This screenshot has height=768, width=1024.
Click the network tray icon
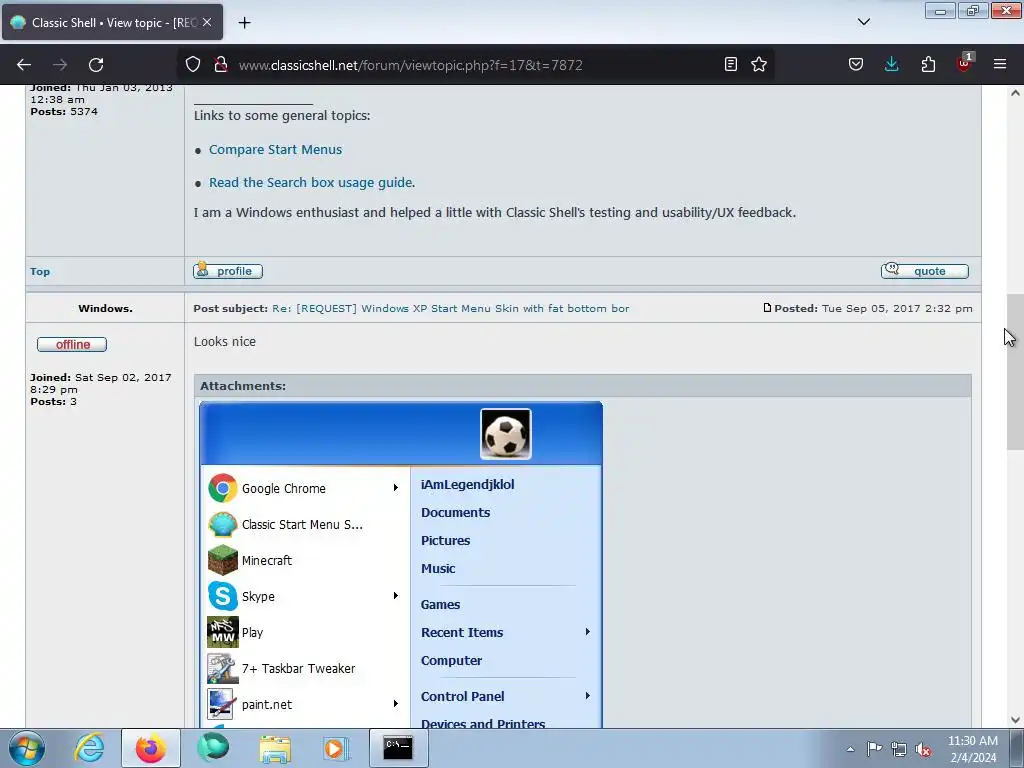[899, 749]
